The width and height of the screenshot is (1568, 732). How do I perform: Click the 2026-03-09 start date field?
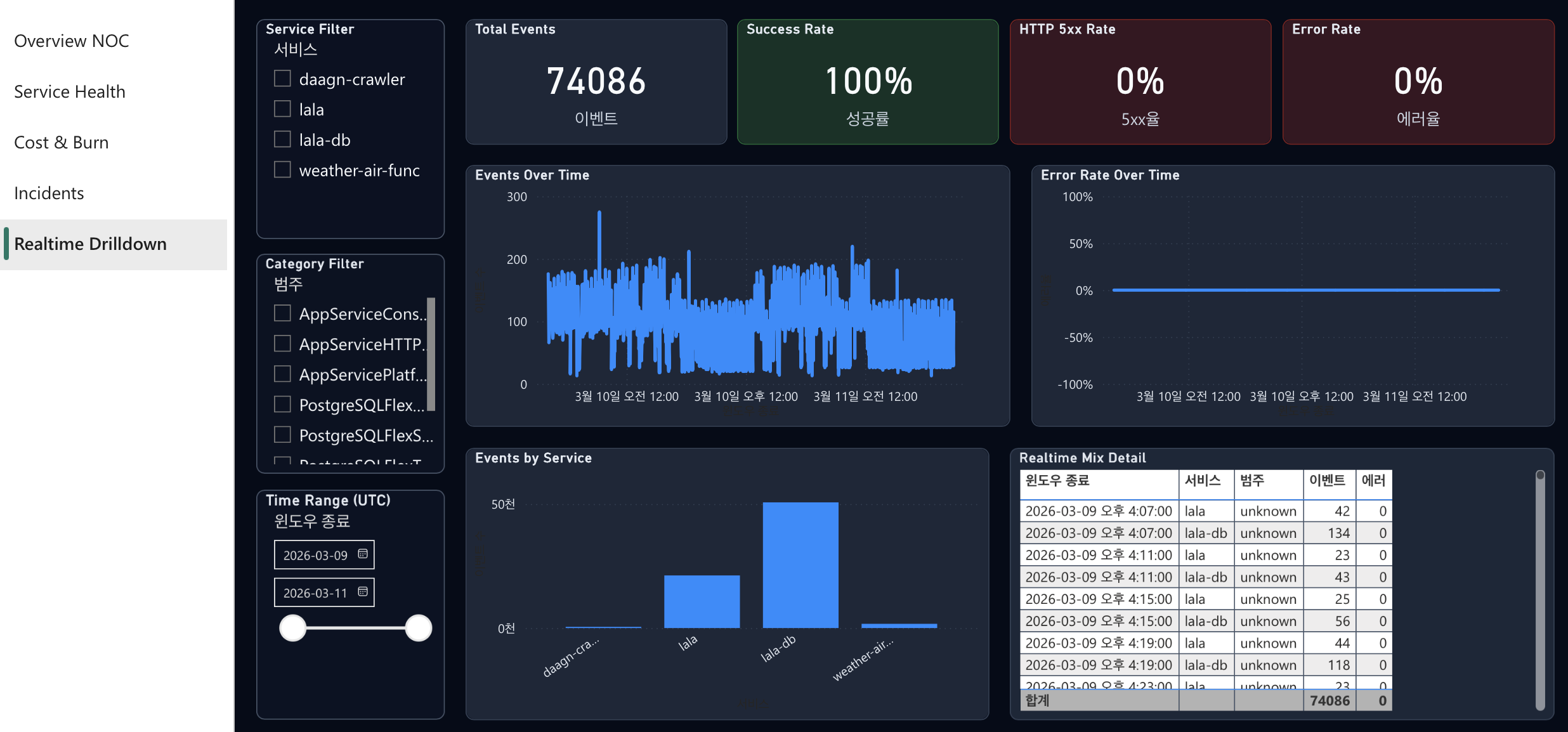click(315, 555)
